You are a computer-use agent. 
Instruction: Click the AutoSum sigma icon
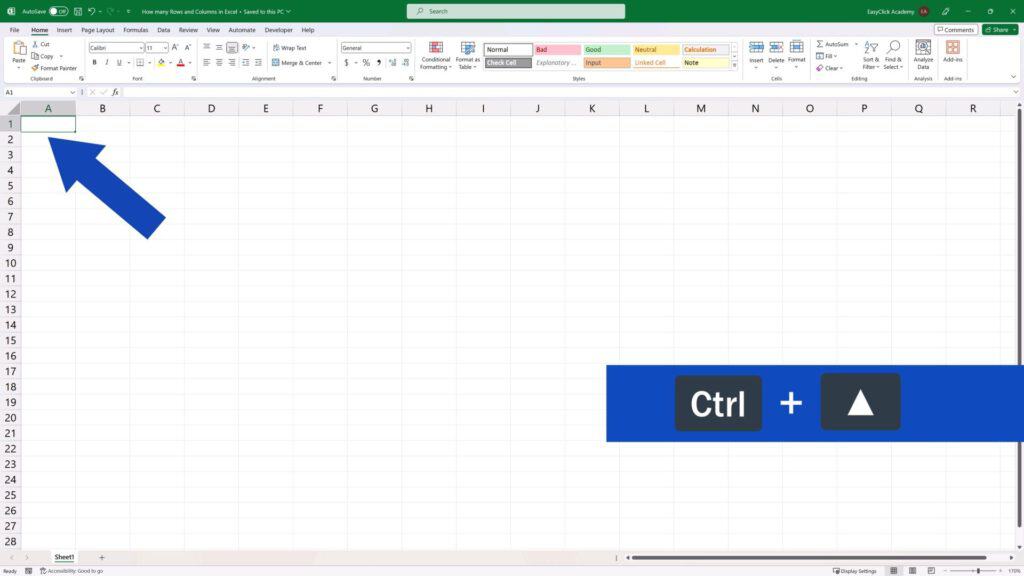(820, 44)
